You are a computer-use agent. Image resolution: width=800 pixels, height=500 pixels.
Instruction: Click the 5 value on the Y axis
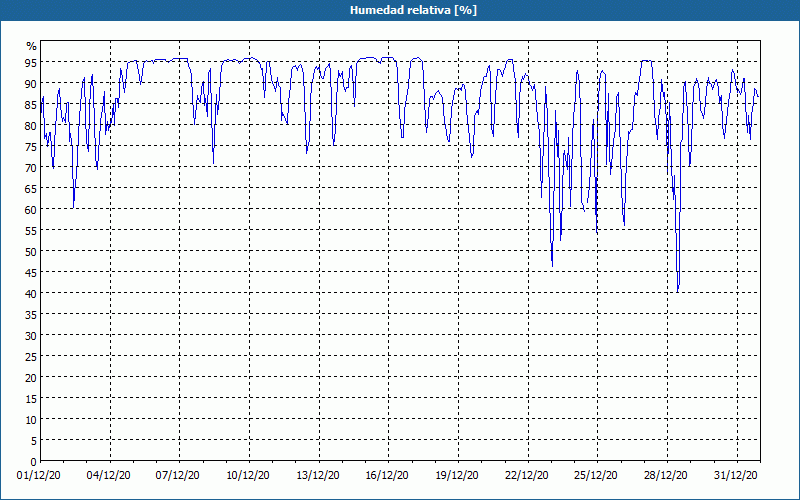pyautogui.click(x=34, y=441)
